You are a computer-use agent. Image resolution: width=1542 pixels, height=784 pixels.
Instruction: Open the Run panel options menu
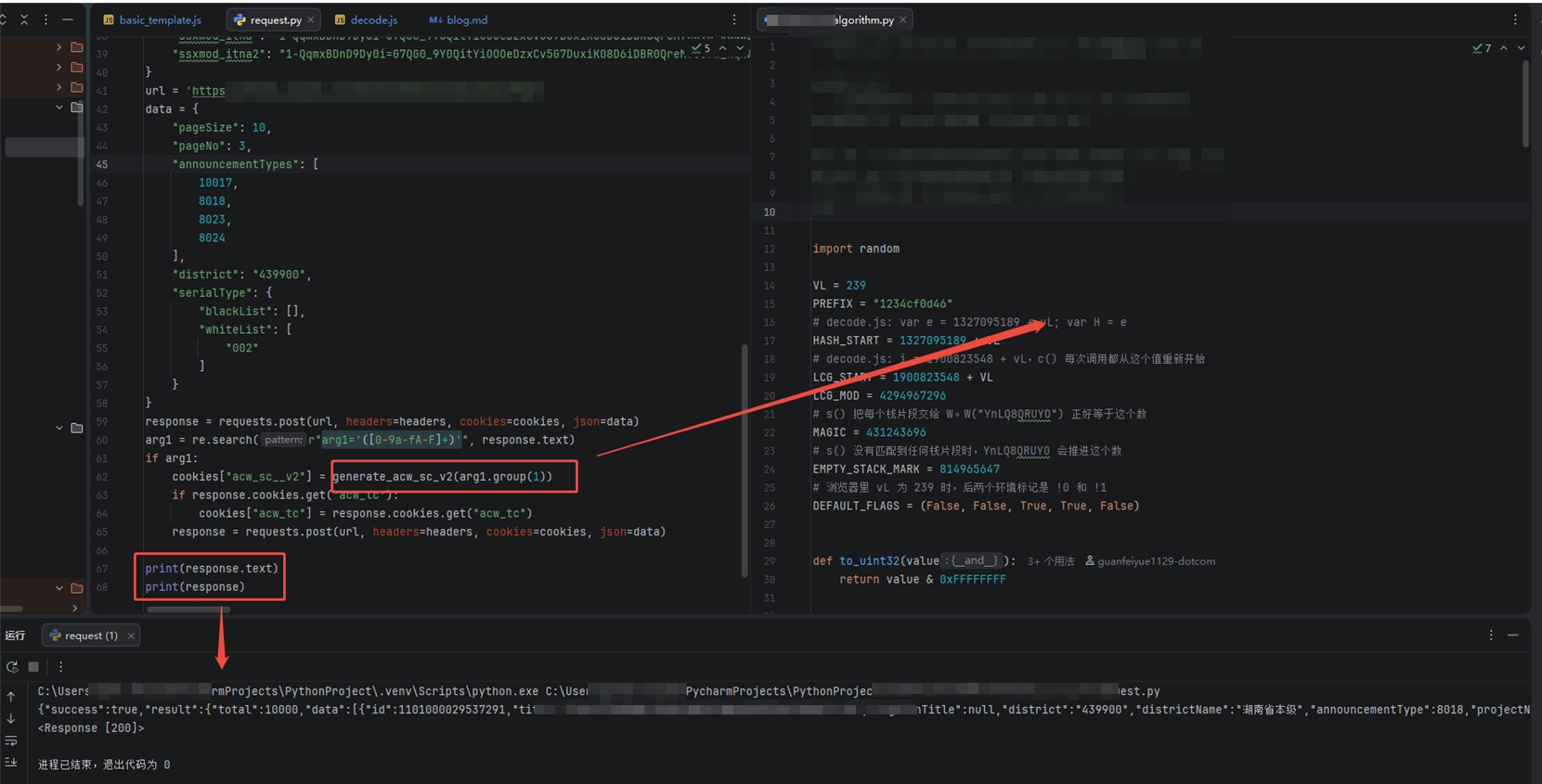point(1491,636)
